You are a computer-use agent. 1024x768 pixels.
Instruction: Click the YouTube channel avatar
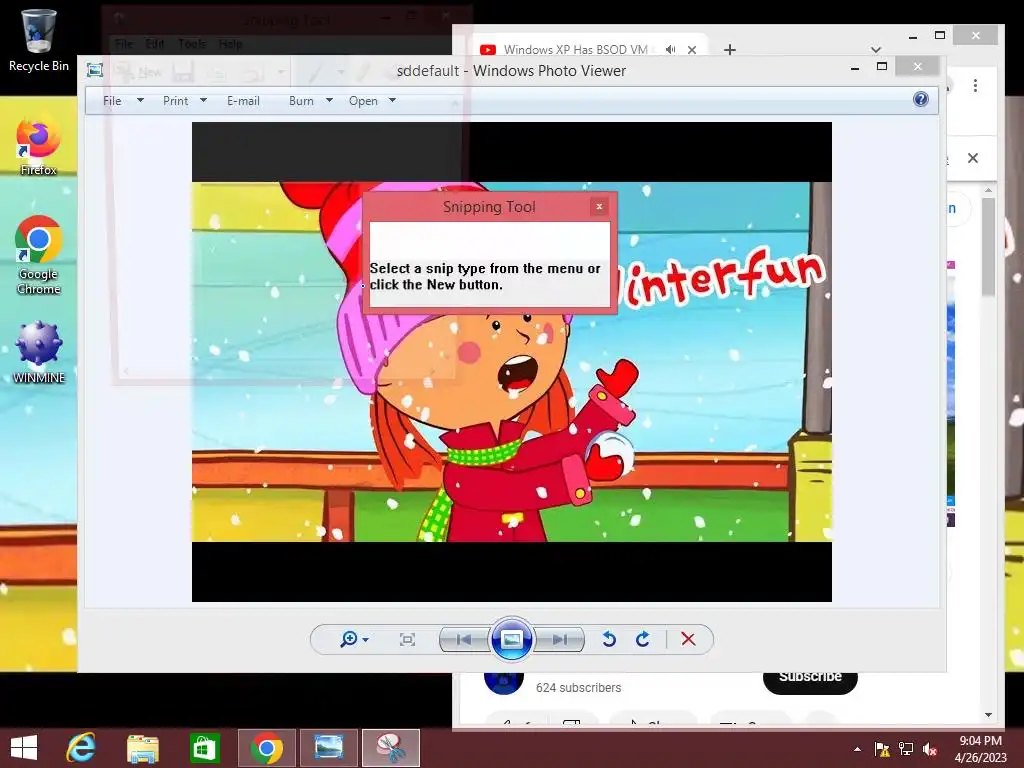pos(504,682)
